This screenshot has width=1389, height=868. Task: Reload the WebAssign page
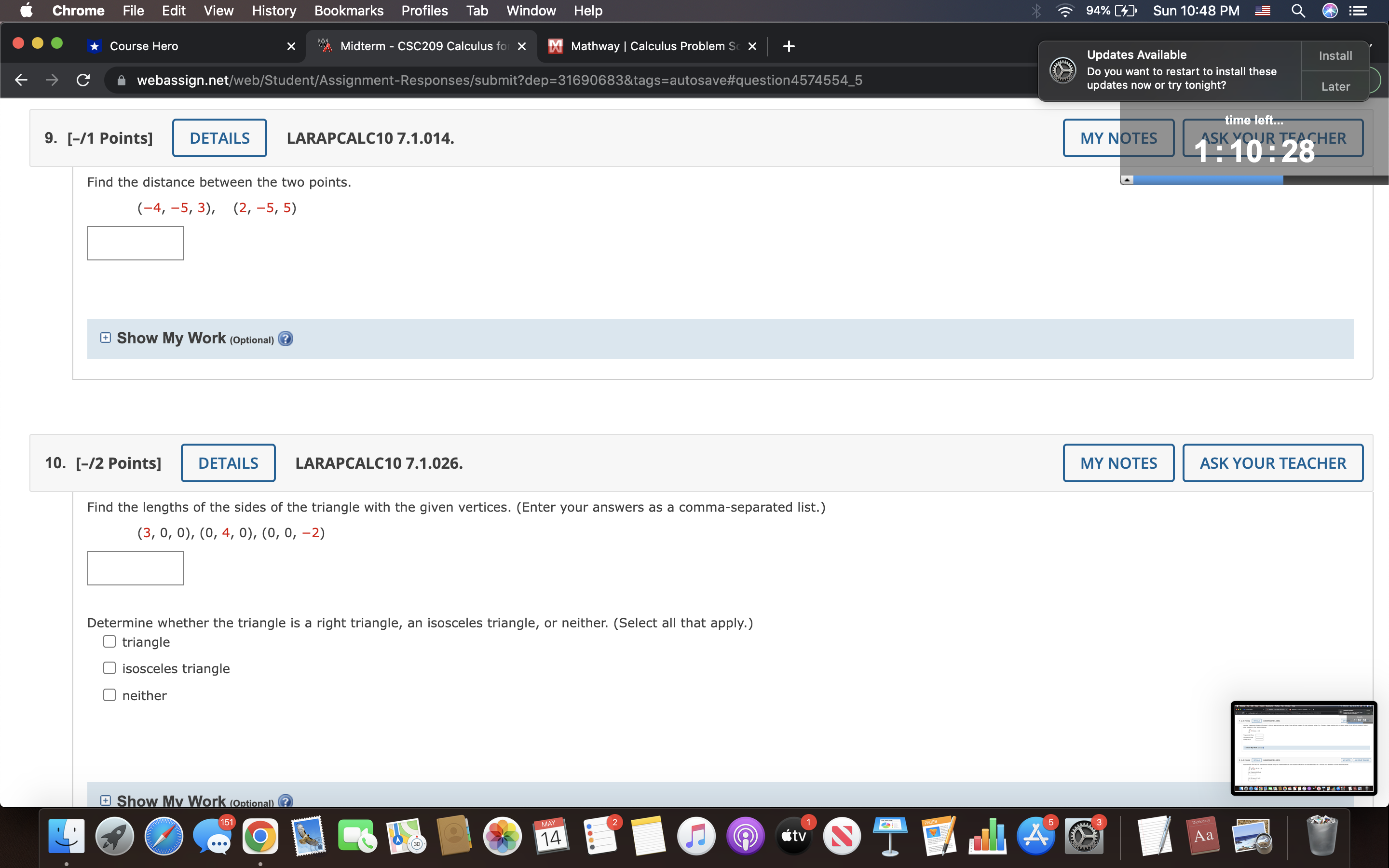coord(82,80)
